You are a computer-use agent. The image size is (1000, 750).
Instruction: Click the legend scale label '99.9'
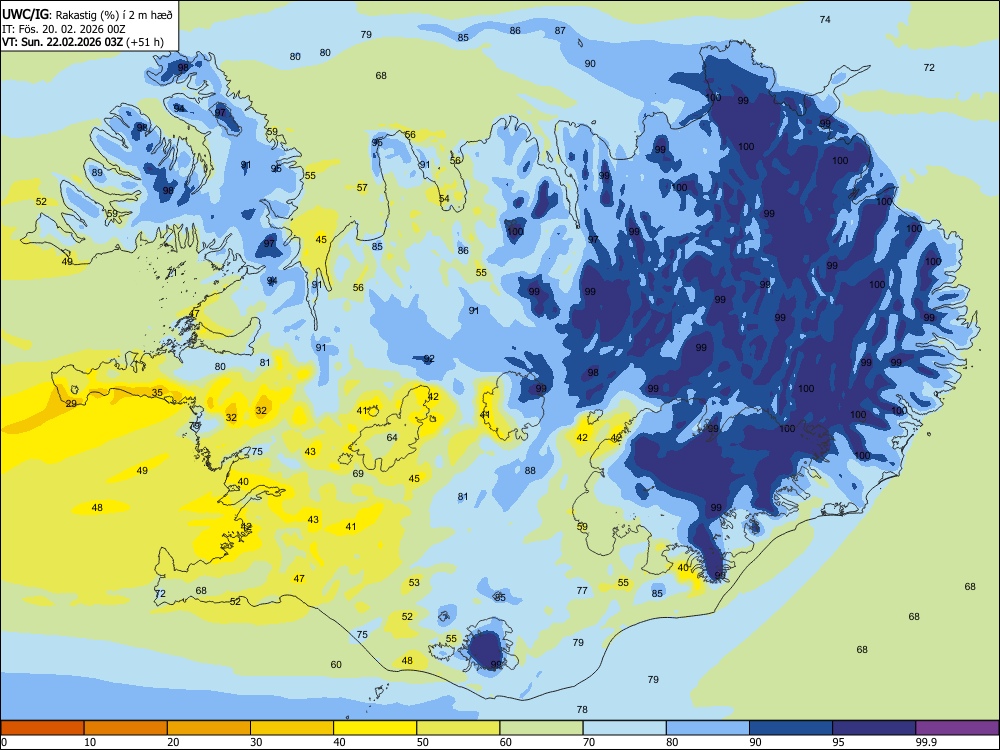(926, 742)
